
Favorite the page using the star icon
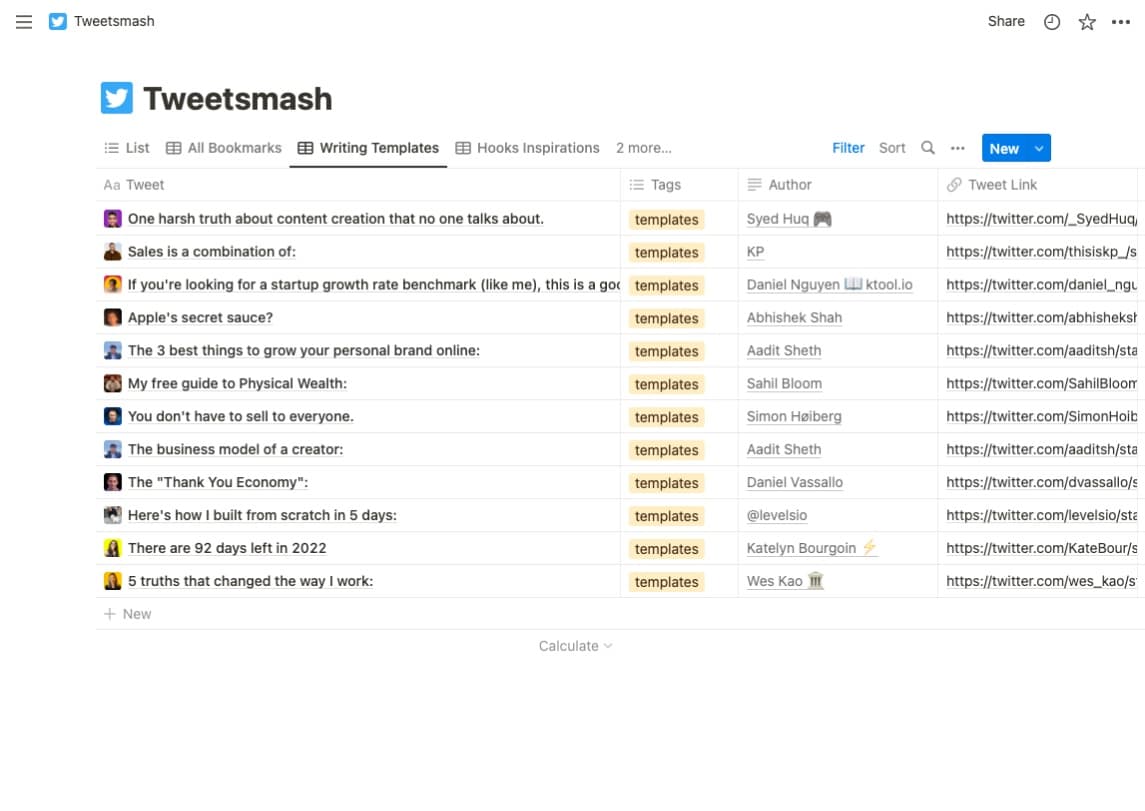pyautogui.click(x=1086, y=21)
